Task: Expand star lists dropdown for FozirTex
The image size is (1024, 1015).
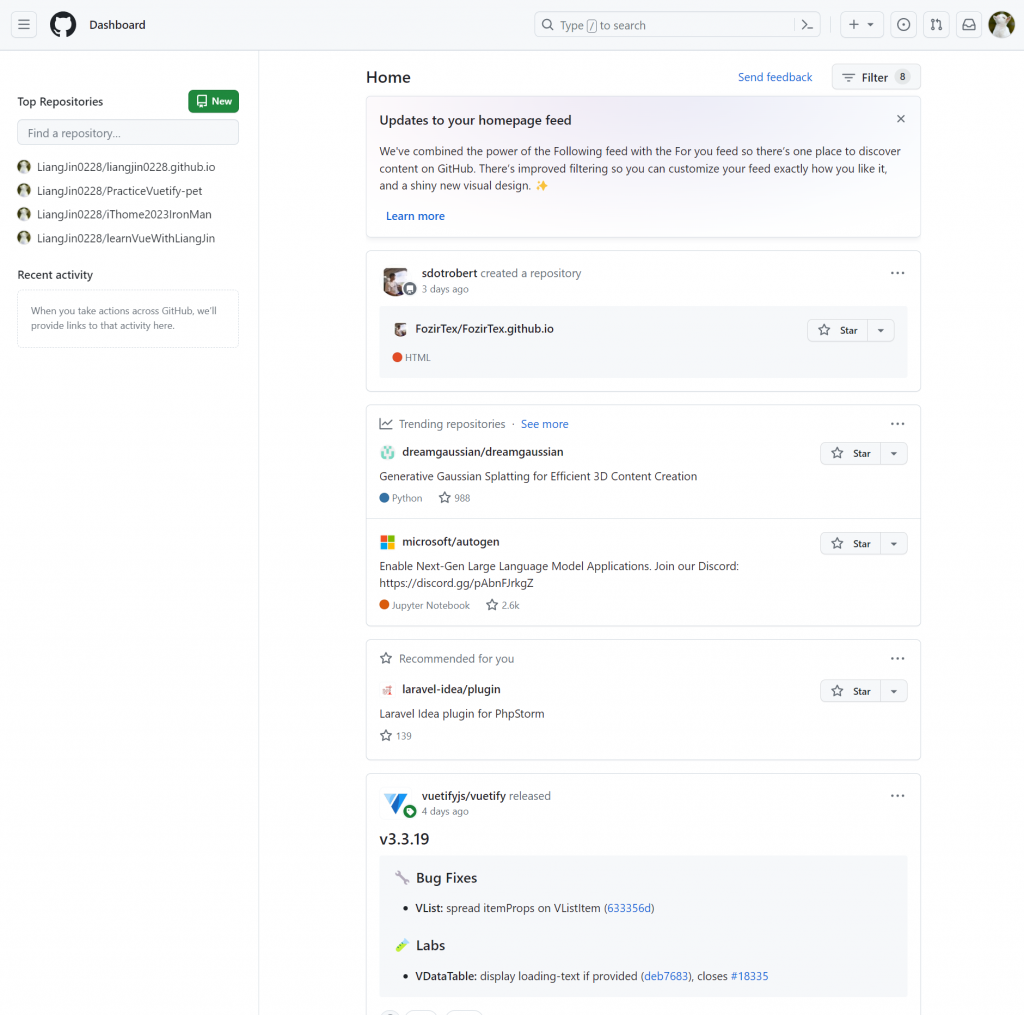Action: [880, 330]
